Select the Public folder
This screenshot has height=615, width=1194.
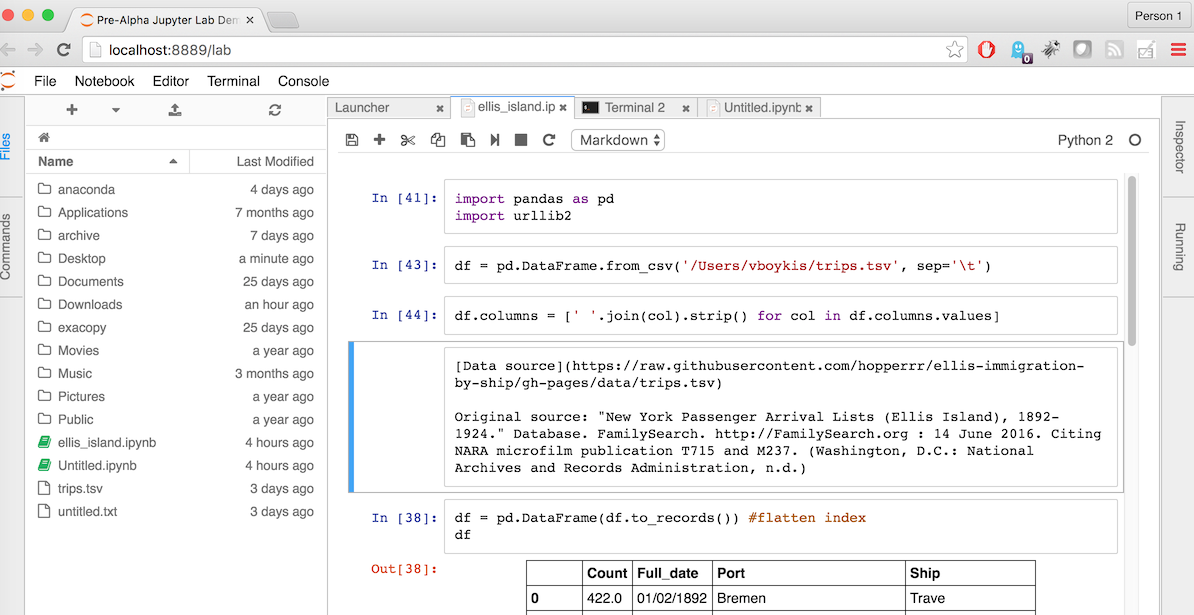175,419
